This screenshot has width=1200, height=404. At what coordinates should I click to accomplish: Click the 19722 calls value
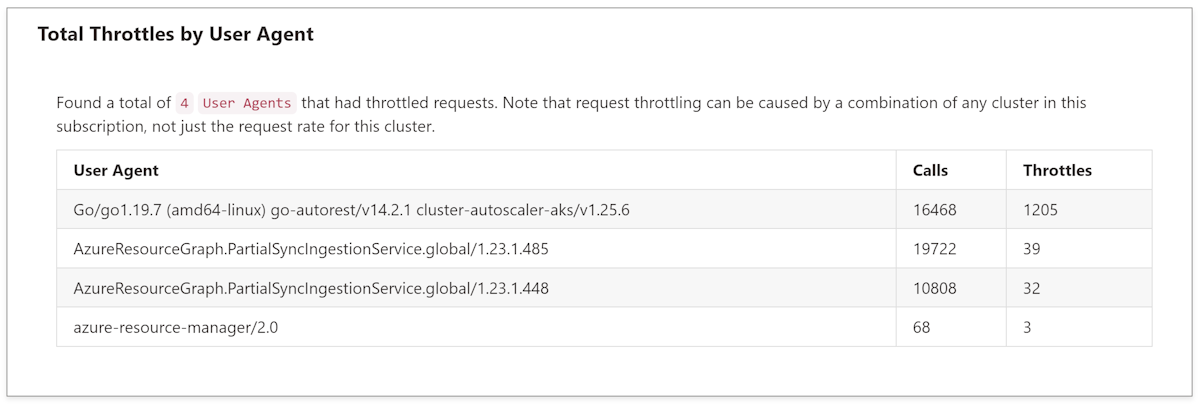point(935,249)
